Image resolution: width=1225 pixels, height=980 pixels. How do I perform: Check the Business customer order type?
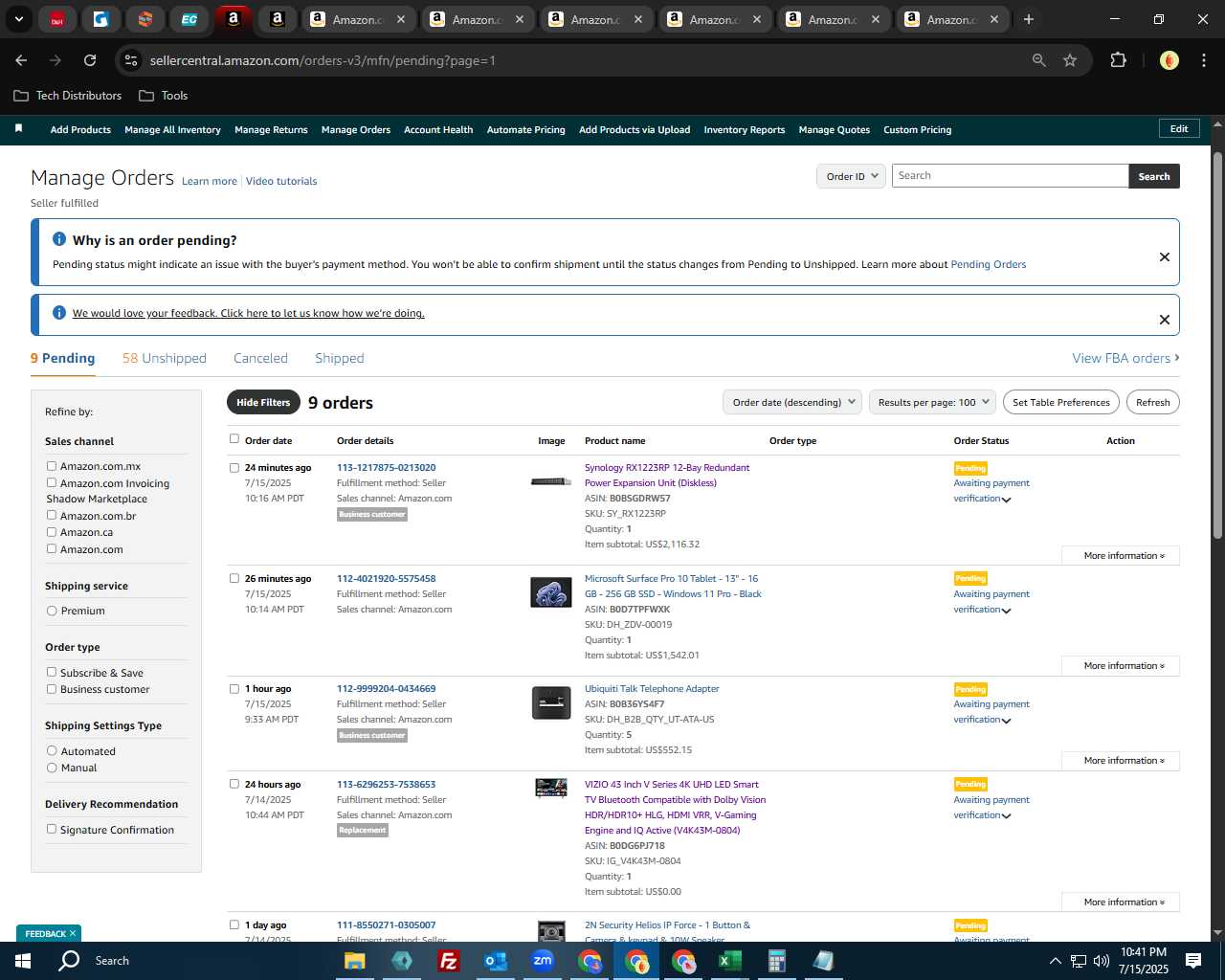52,688
